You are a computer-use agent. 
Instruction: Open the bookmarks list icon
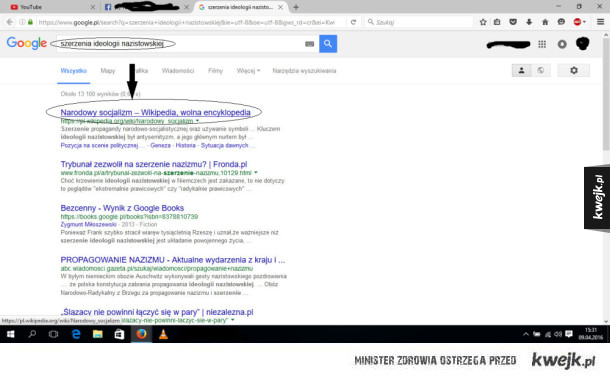[497, 22]
